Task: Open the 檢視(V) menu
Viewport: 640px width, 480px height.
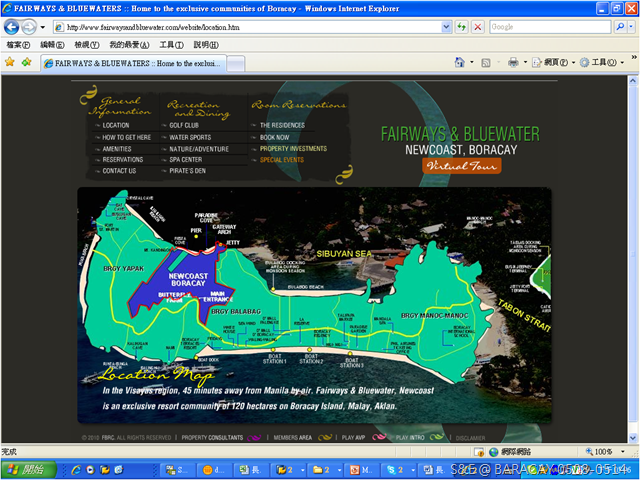Action: click(87, 44)
